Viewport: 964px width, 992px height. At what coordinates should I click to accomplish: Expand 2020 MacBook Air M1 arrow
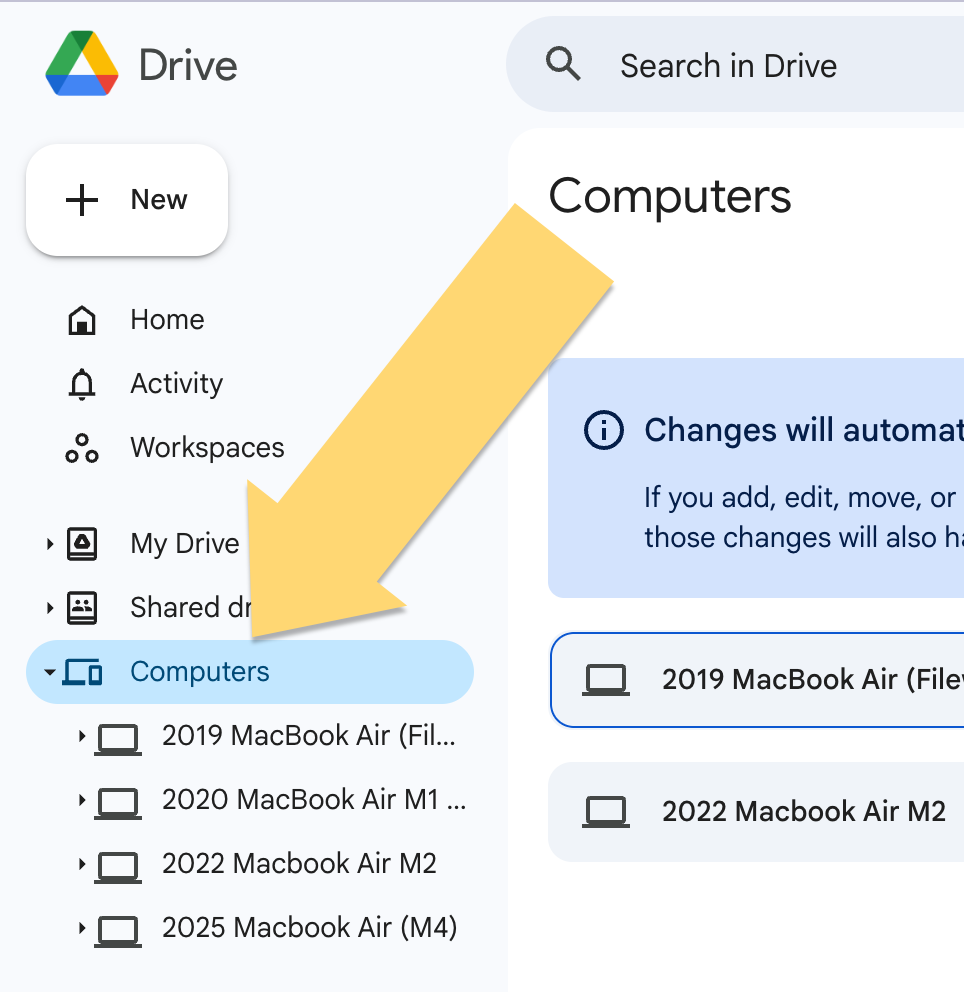coord(82,800)
